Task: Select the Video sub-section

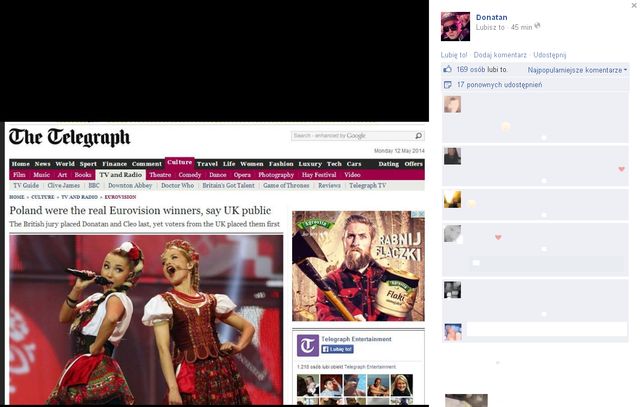Action: coord(352,175)
